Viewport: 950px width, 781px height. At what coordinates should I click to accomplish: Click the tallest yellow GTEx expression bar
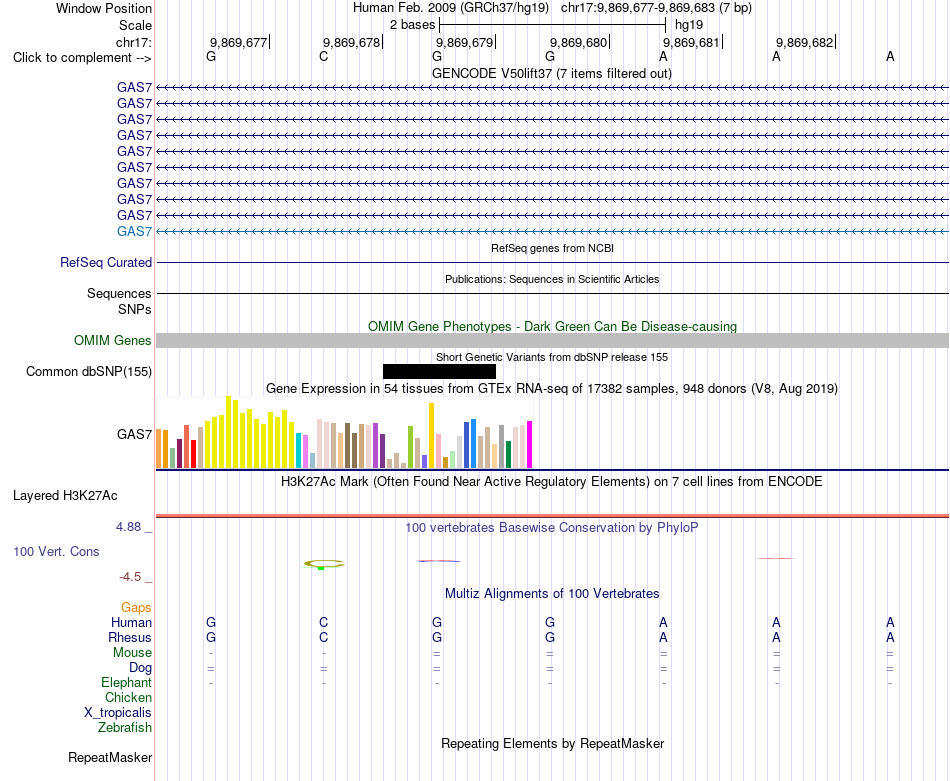[x=228, y=432]
